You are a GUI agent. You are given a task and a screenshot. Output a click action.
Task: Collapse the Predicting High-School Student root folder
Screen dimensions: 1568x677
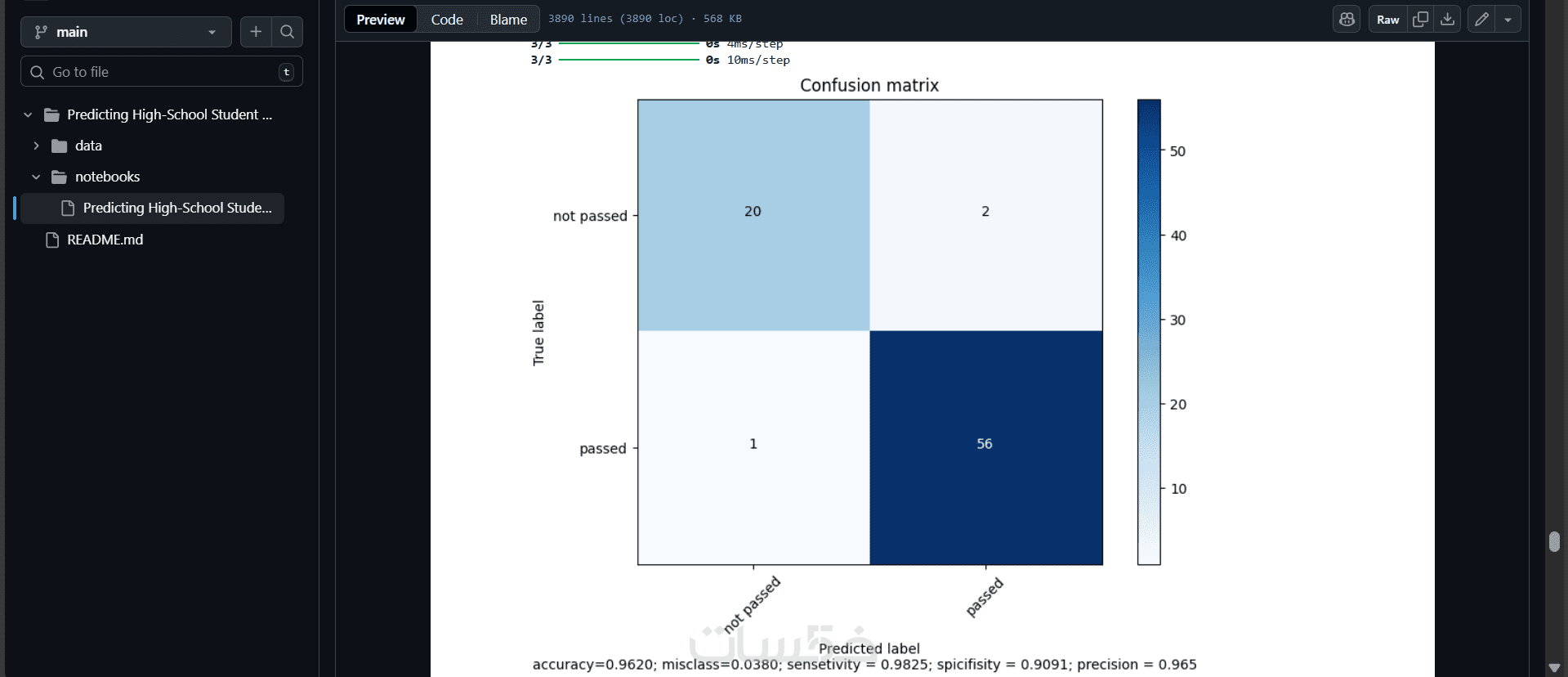point(28,115)
